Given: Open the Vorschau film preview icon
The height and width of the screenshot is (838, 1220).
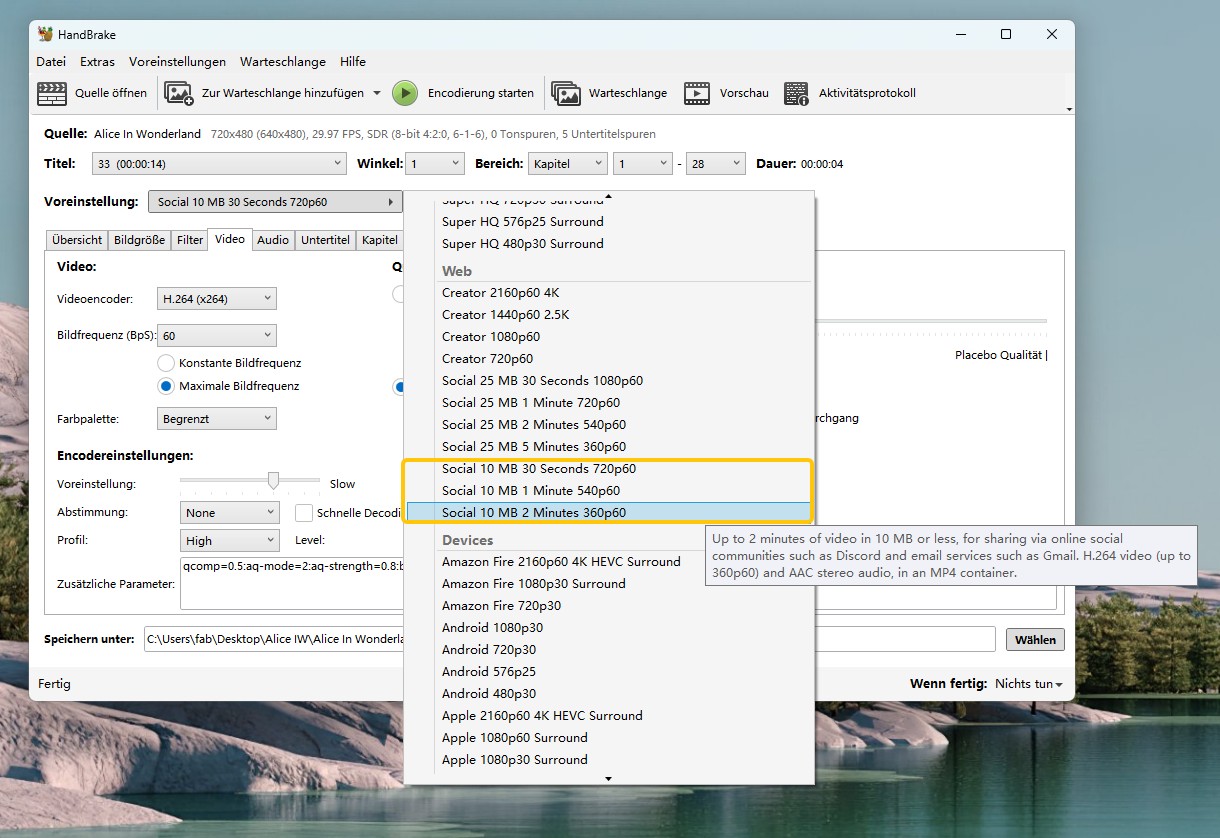Looking at the screenshot, I should point(697,93).
